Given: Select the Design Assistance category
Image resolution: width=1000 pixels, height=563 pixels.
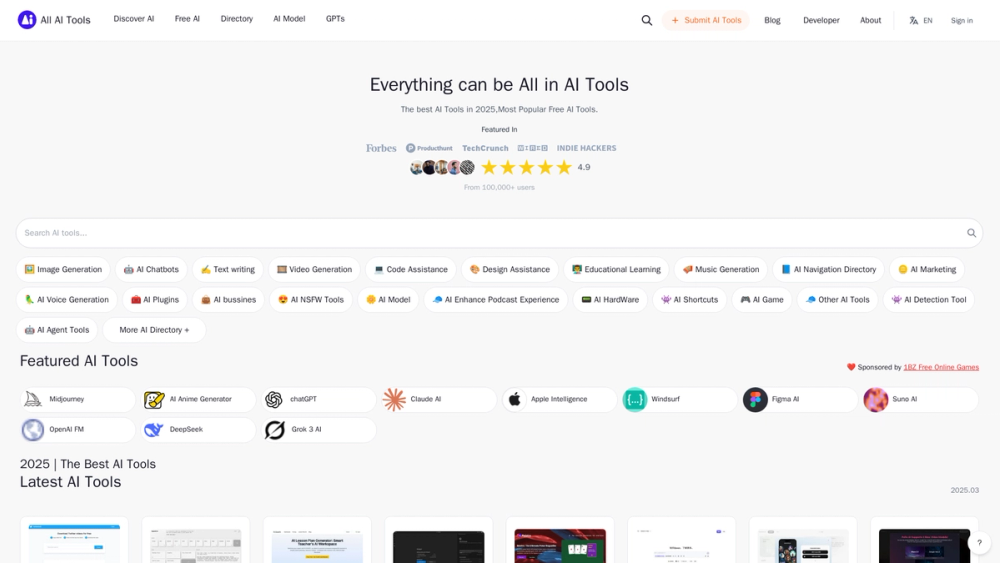Looking at the screenshot, I should point(510,270).
